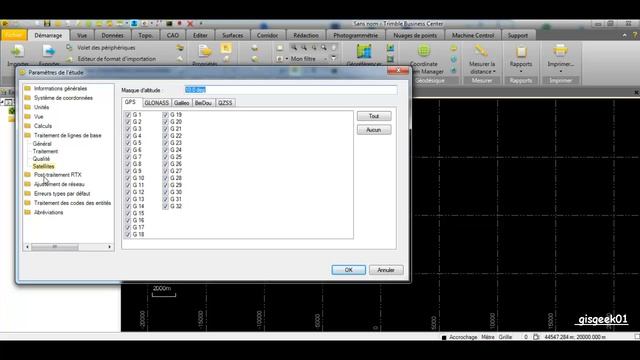The width and height of the screenshot is (640, 360).
Task: Switch to the QZSS tab
Action: tap(225, 103)
